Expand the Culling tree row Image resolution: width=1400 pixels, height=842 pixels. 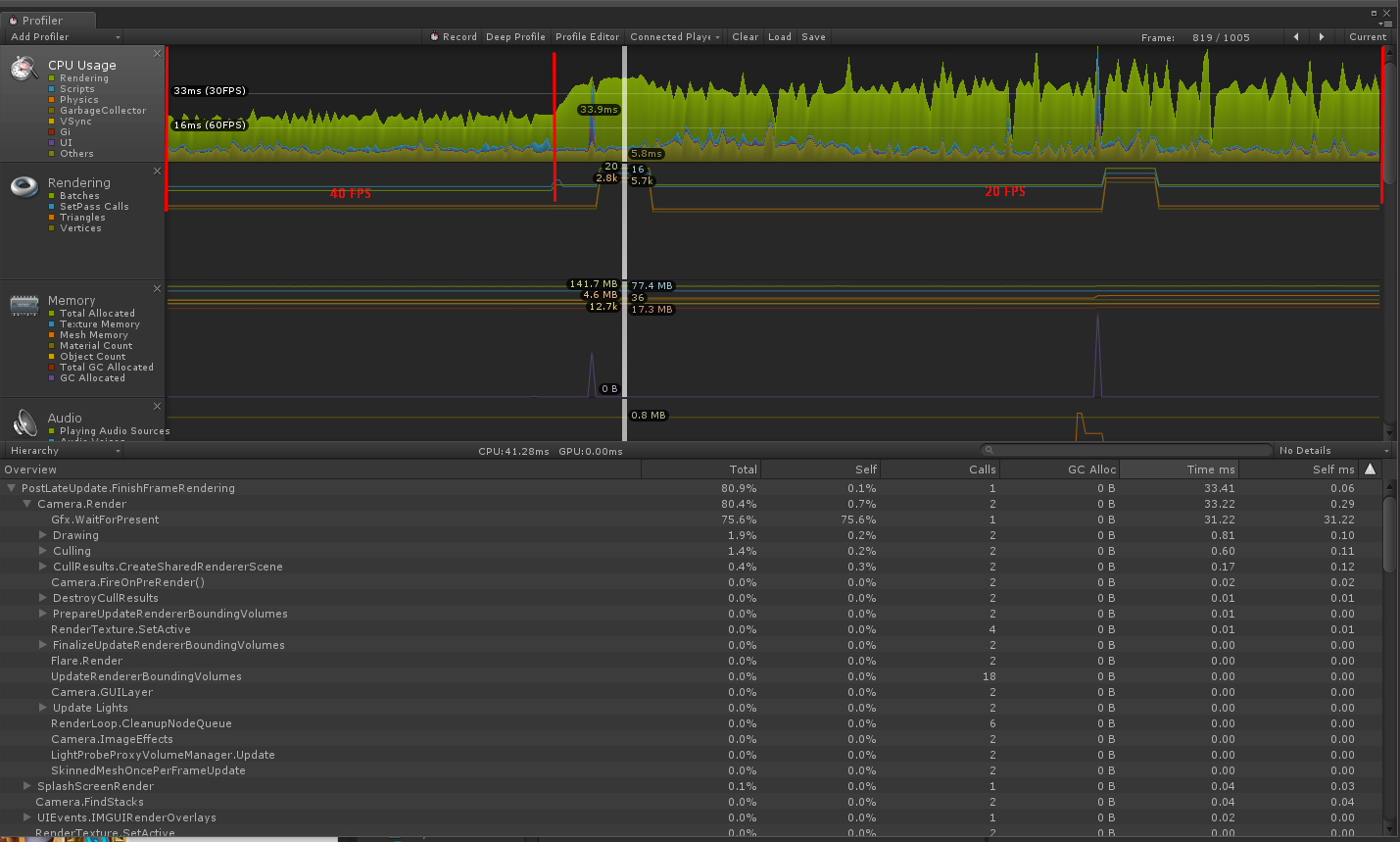point(43,551)
